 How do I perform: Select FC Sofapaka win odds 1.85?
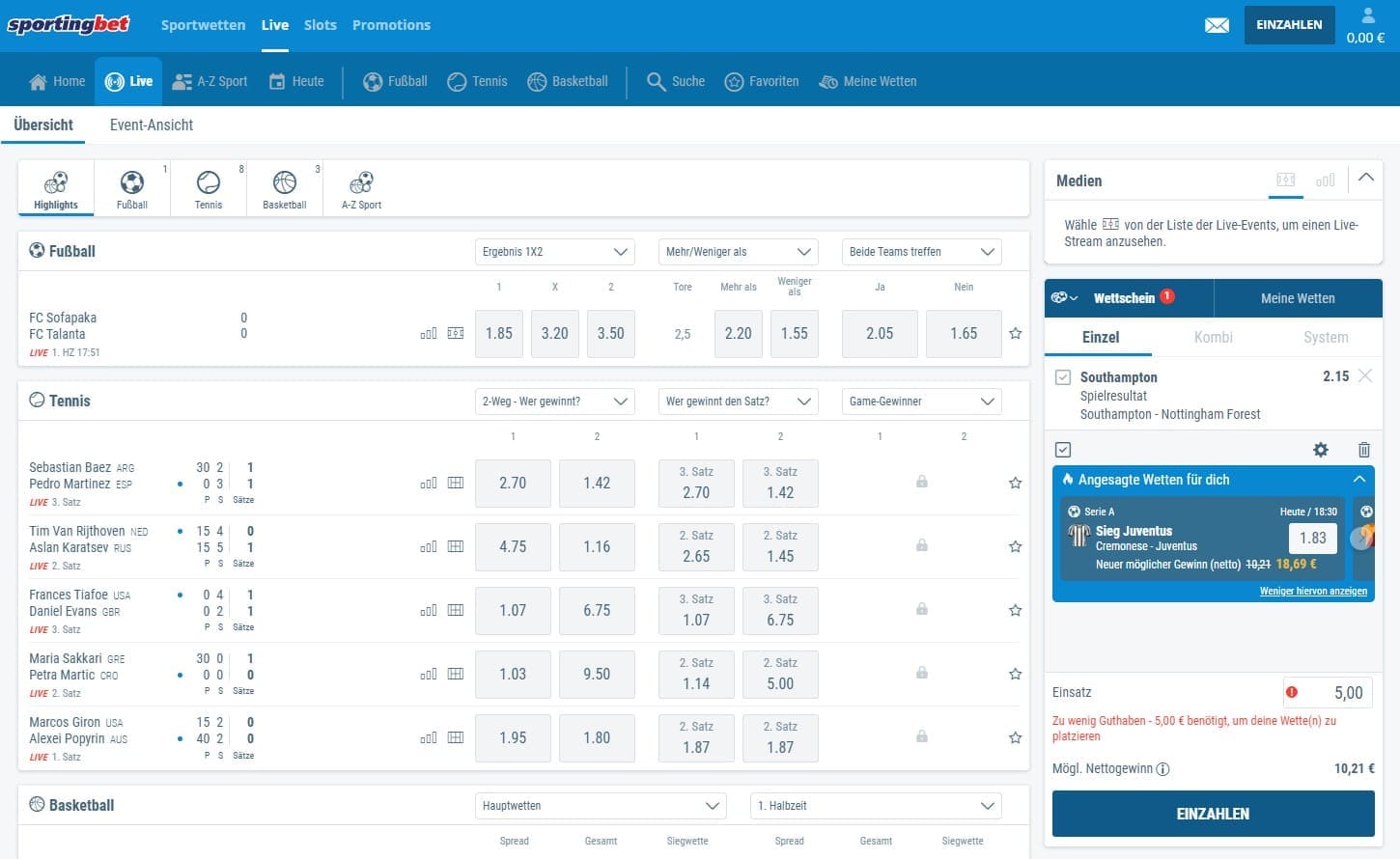coord(499,333)
